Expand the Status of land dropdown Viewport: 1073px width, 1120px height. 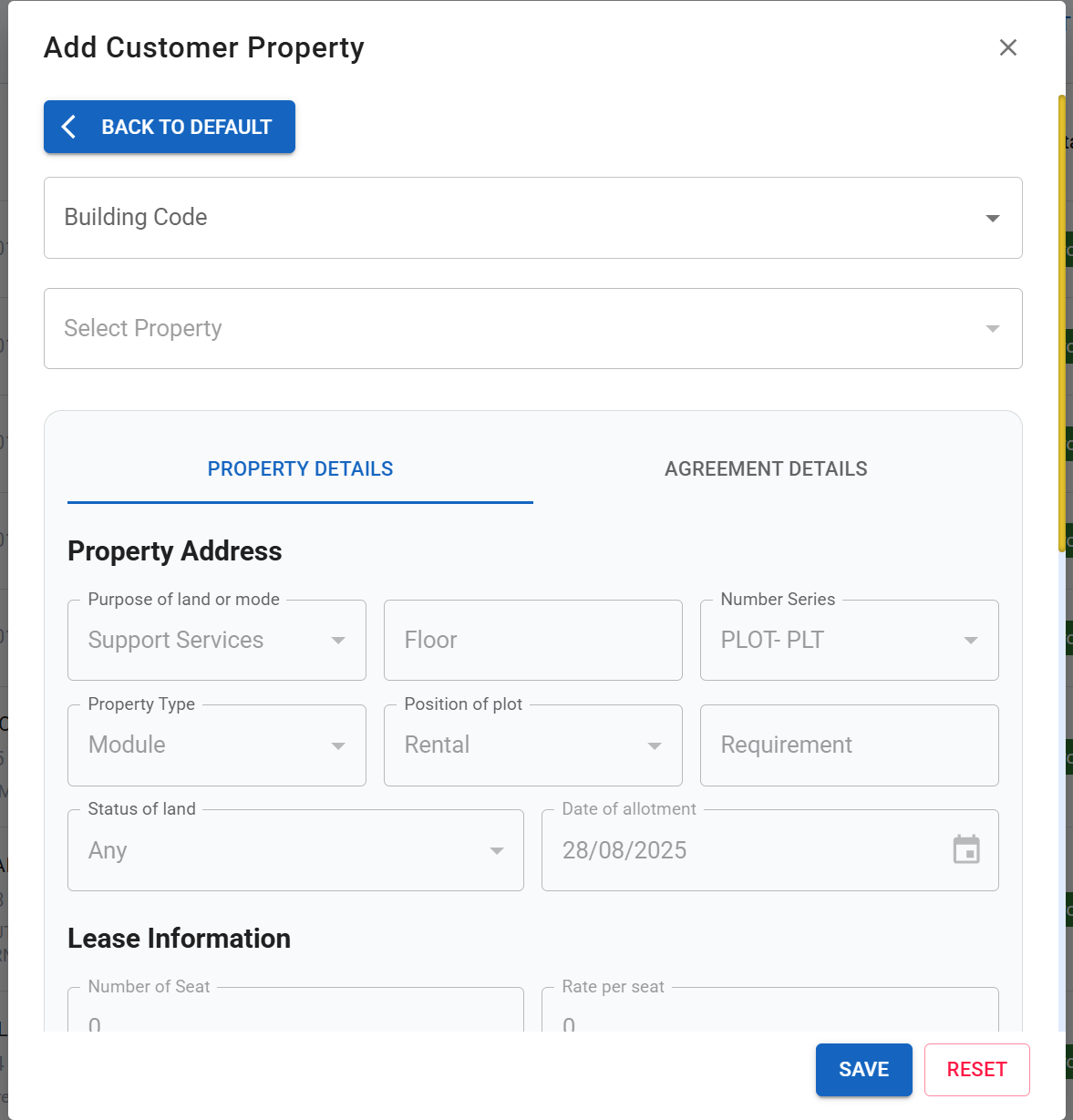[497, 850]
